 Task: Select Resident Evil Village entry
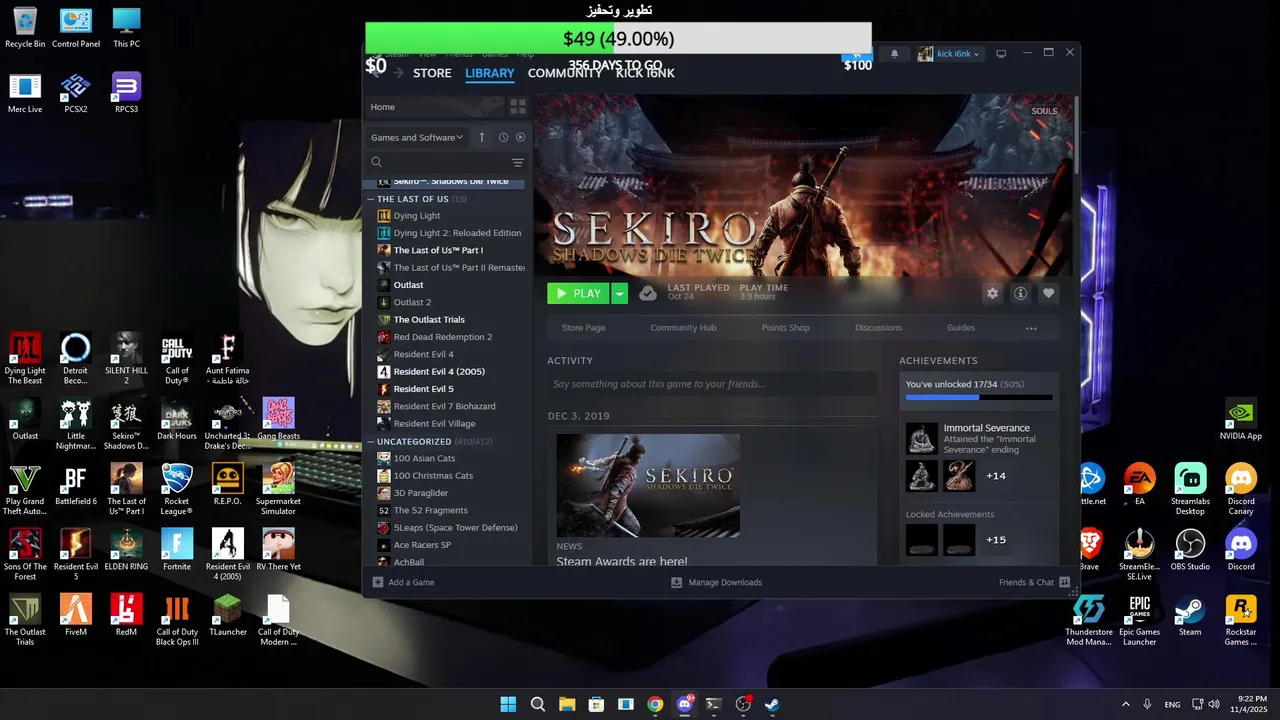434,423
